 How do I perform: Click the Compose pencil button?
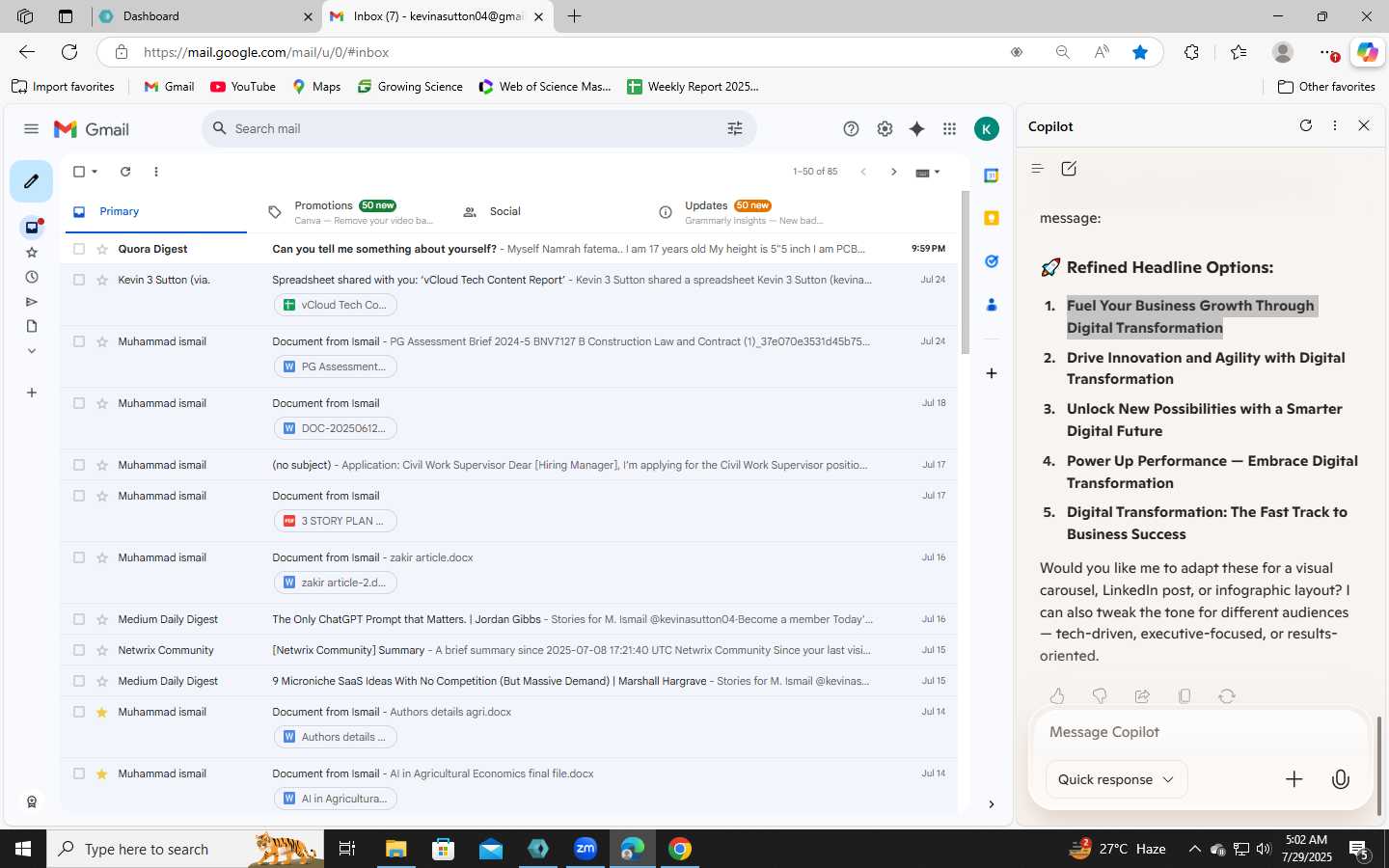[x=31, y=181]
